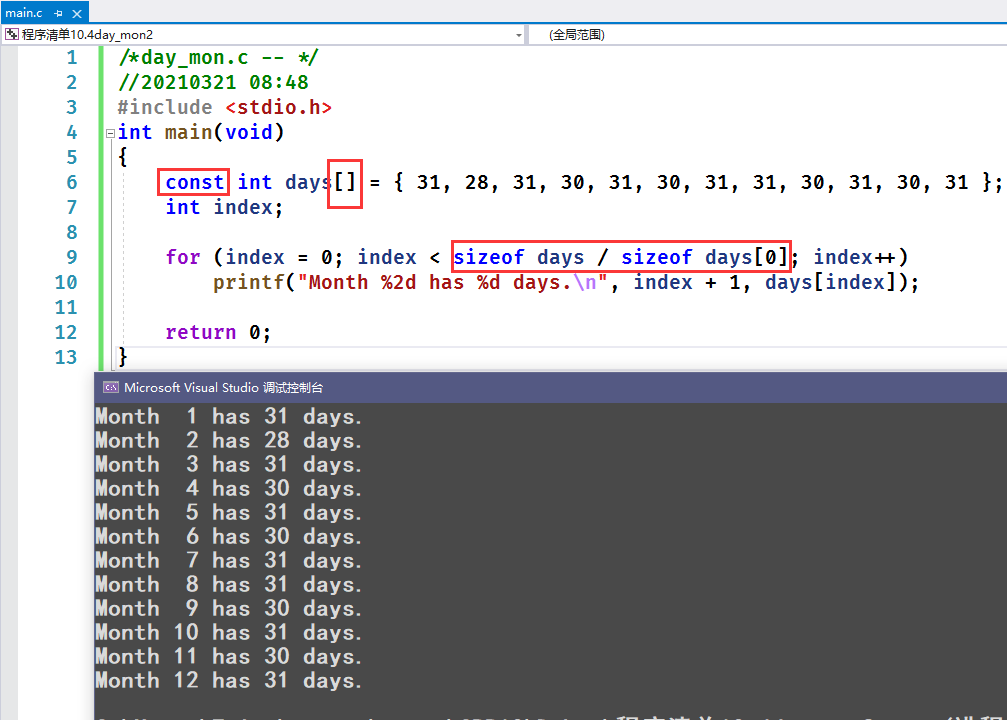This screenshot has width=1007, height=720.
Task: Click the const keyword on line 6
Action: tap(194, 182)
